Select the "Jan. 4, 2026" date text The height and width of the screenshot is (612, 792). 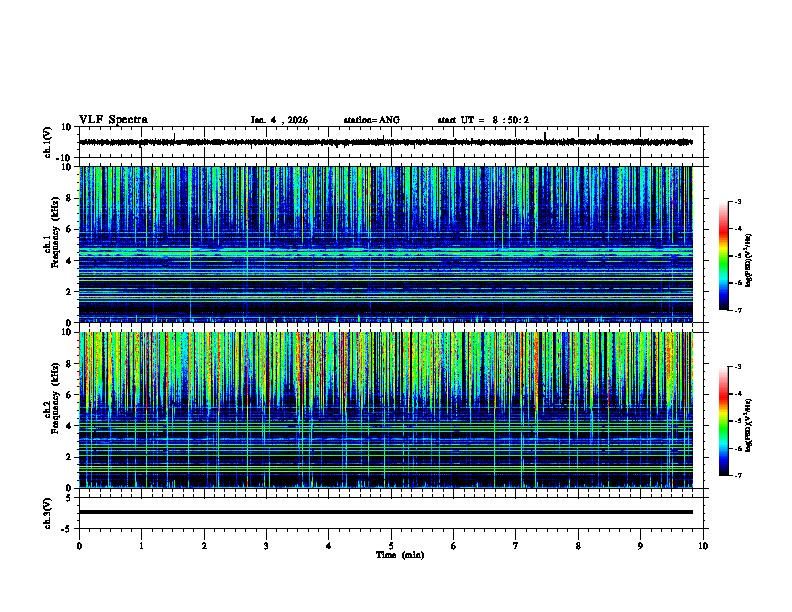[279, 120]
